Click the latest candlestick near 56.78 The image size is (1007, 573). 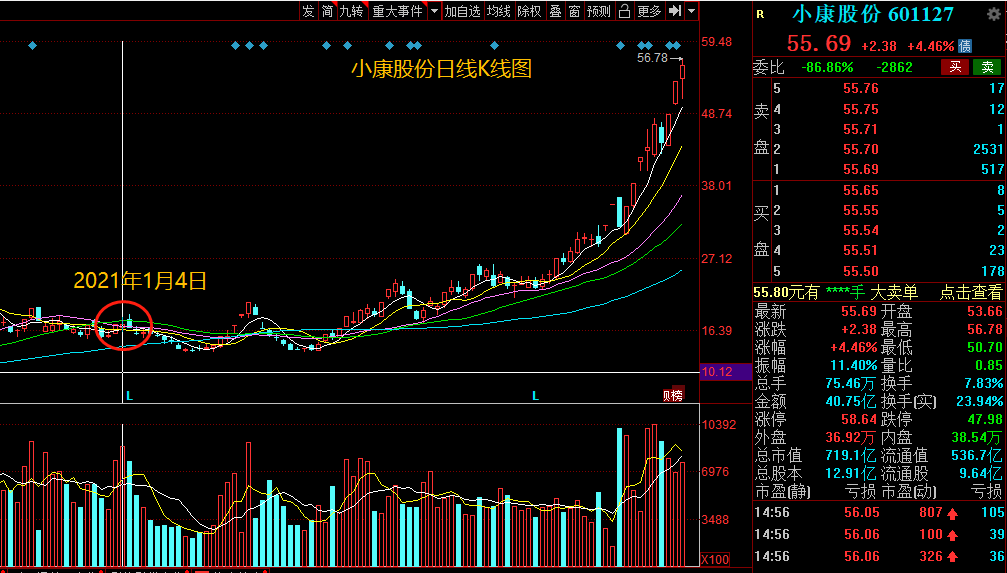(682, 71)
